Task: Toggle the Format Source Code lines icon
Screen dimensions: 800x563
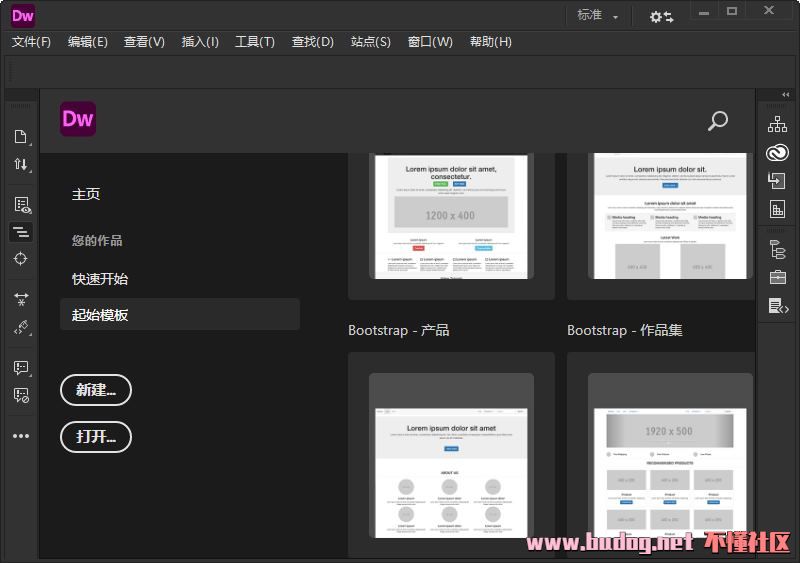Action: coord(21,232)
